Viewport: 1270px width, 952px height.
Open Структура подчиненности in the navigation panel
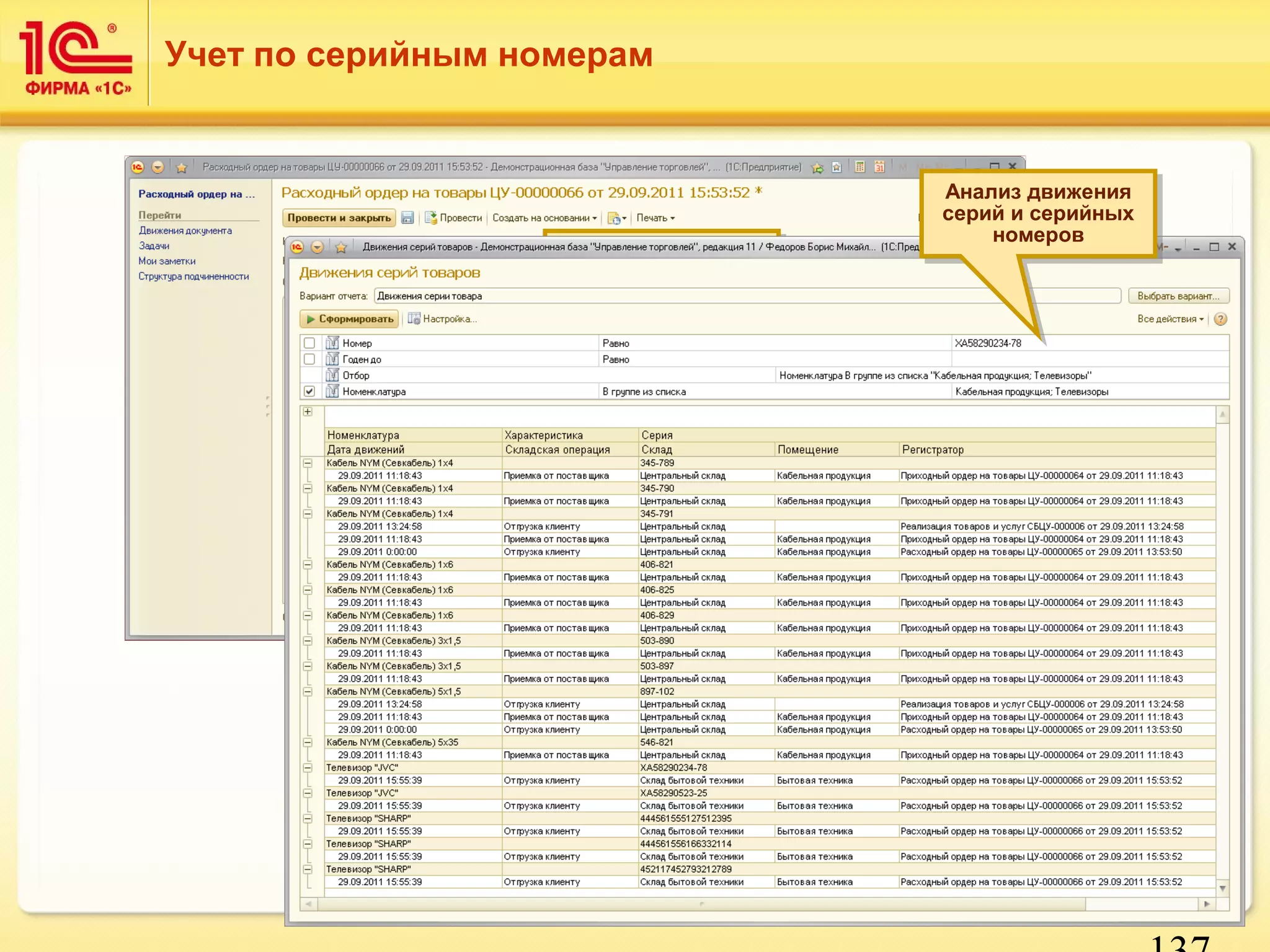click(193, 276)
